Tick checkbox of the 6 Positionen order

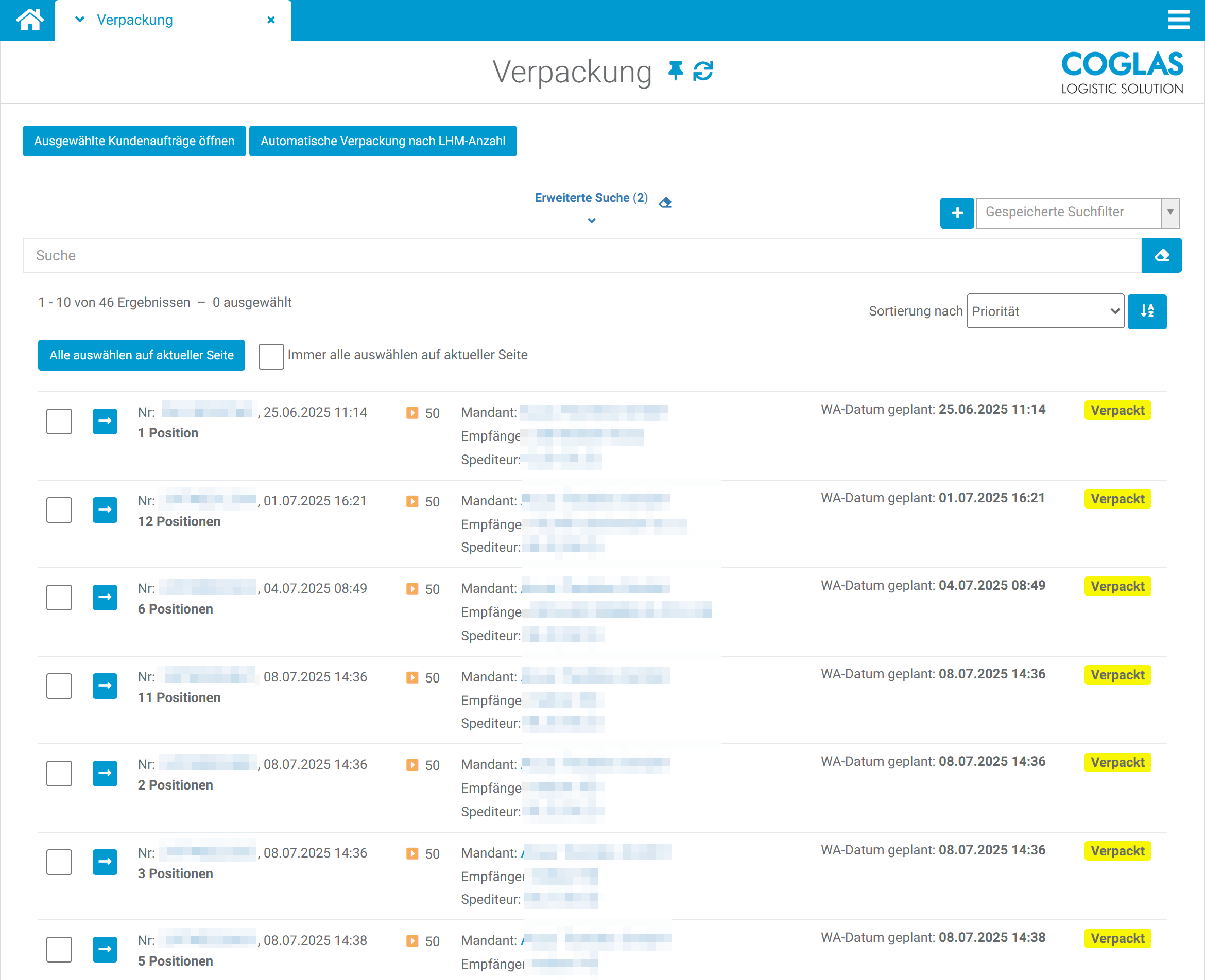[59, 597]
